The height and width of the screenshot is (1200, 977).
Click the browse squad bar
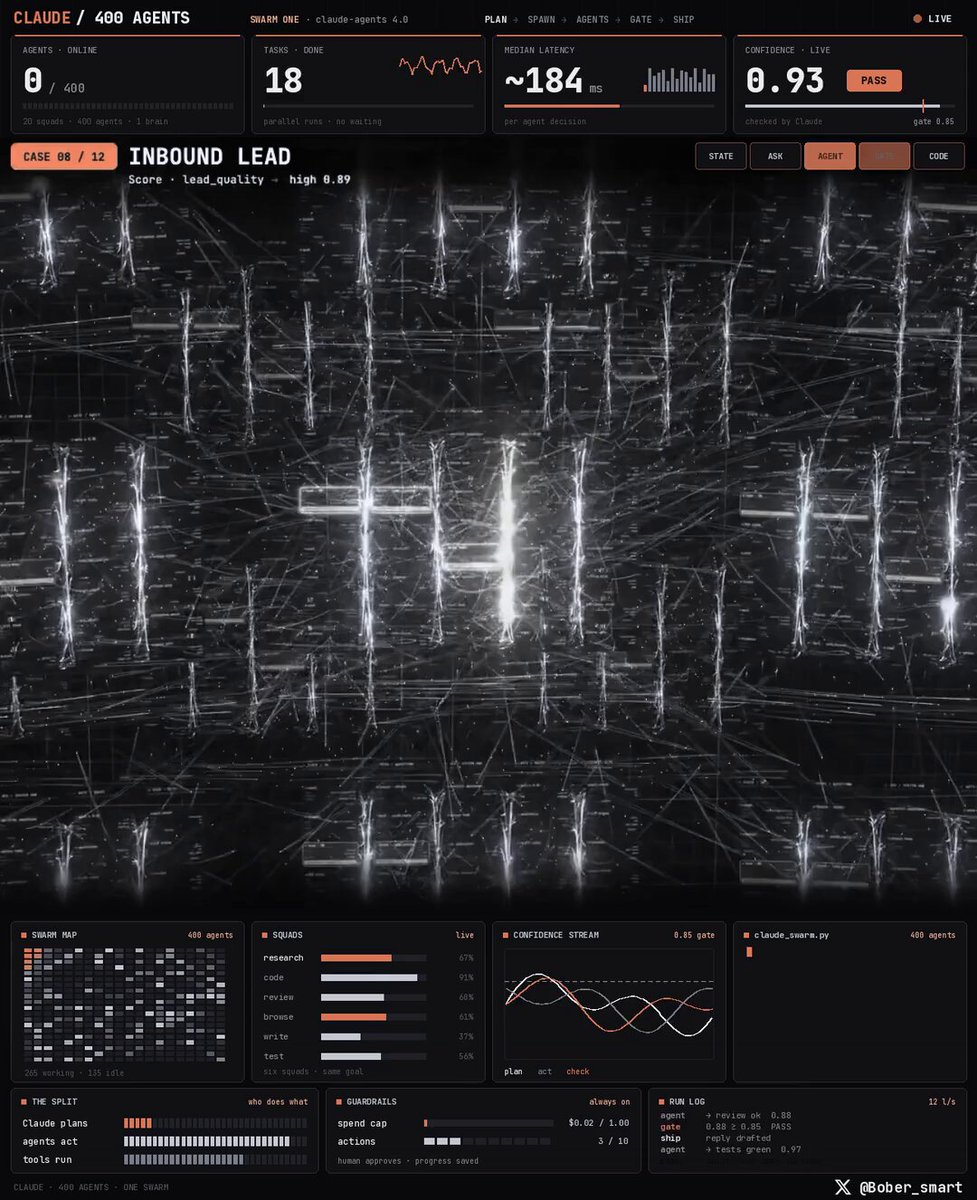click(374, 1017)
